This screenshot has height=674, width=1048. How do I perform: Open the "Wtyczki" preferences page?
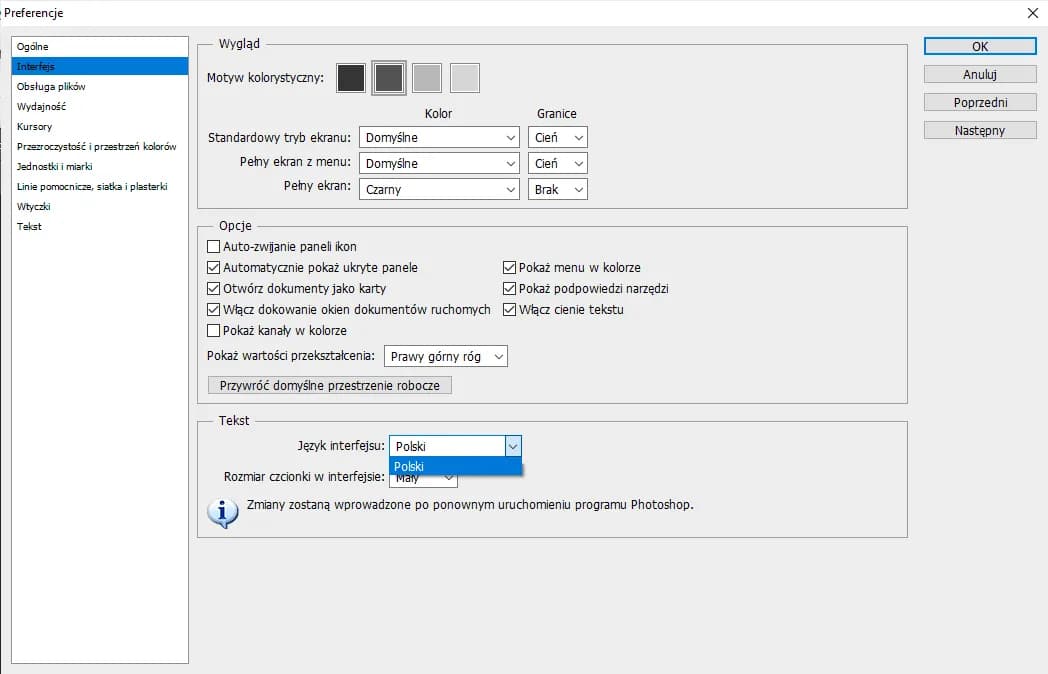pos(35,206)
